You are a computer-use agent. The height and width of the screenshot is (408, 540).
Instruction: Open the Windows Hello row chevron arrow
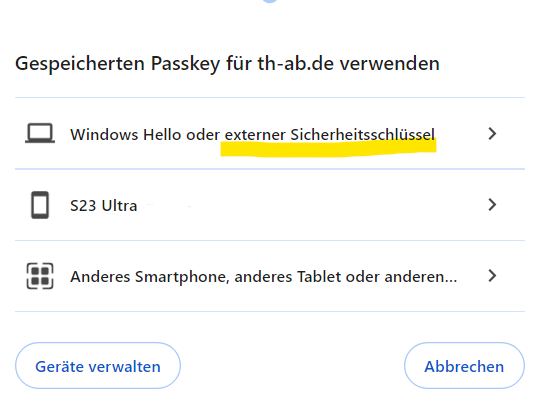coord(492,134)
